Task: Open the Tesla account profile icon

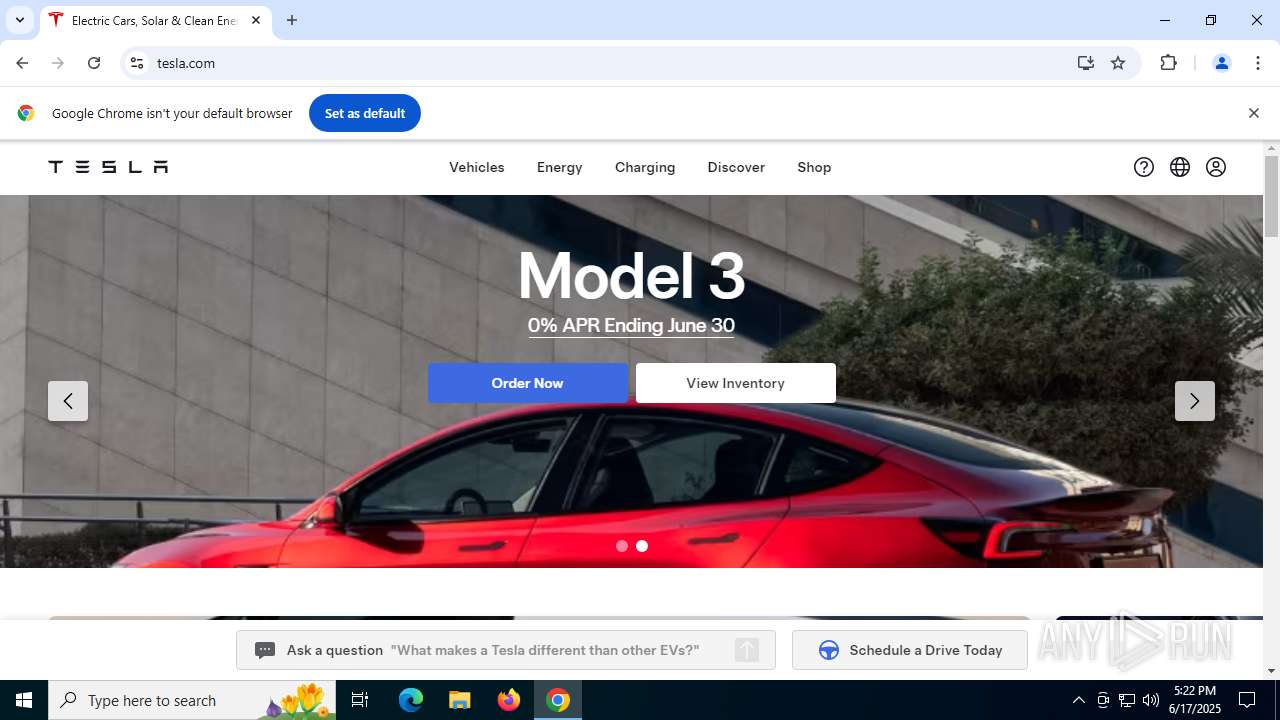Action: (x=1216, y=167)
